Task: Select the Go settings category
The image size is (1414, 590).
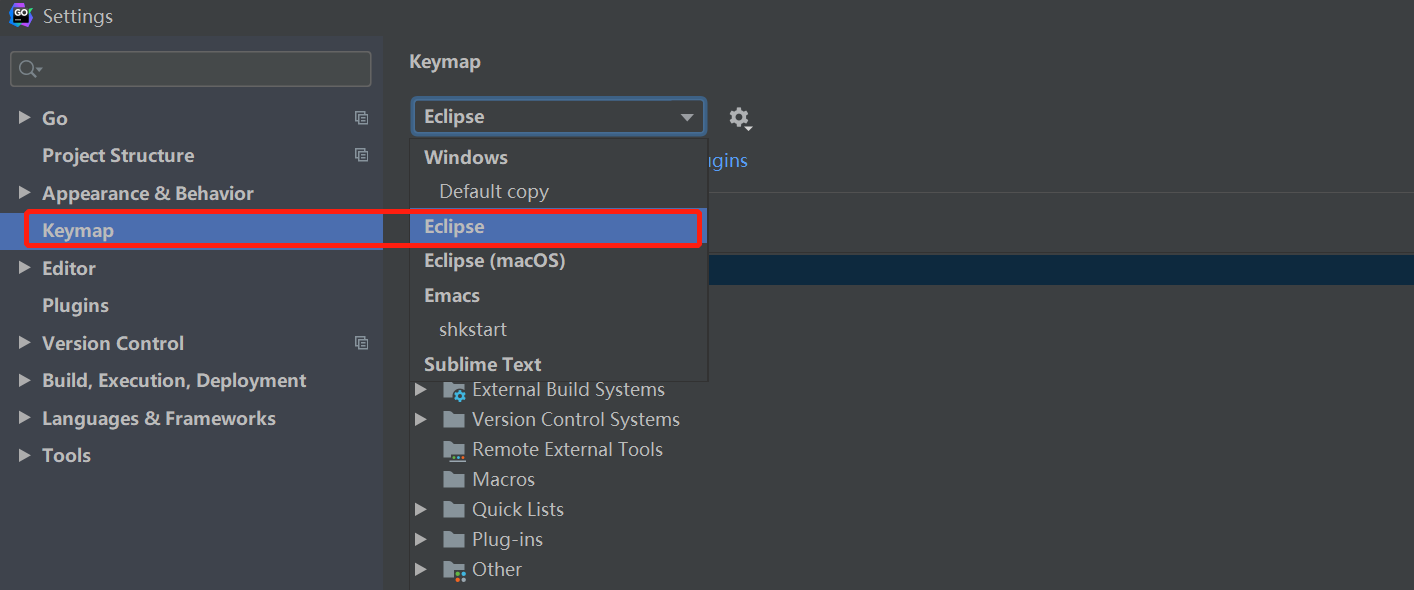Action: (55, 118)
